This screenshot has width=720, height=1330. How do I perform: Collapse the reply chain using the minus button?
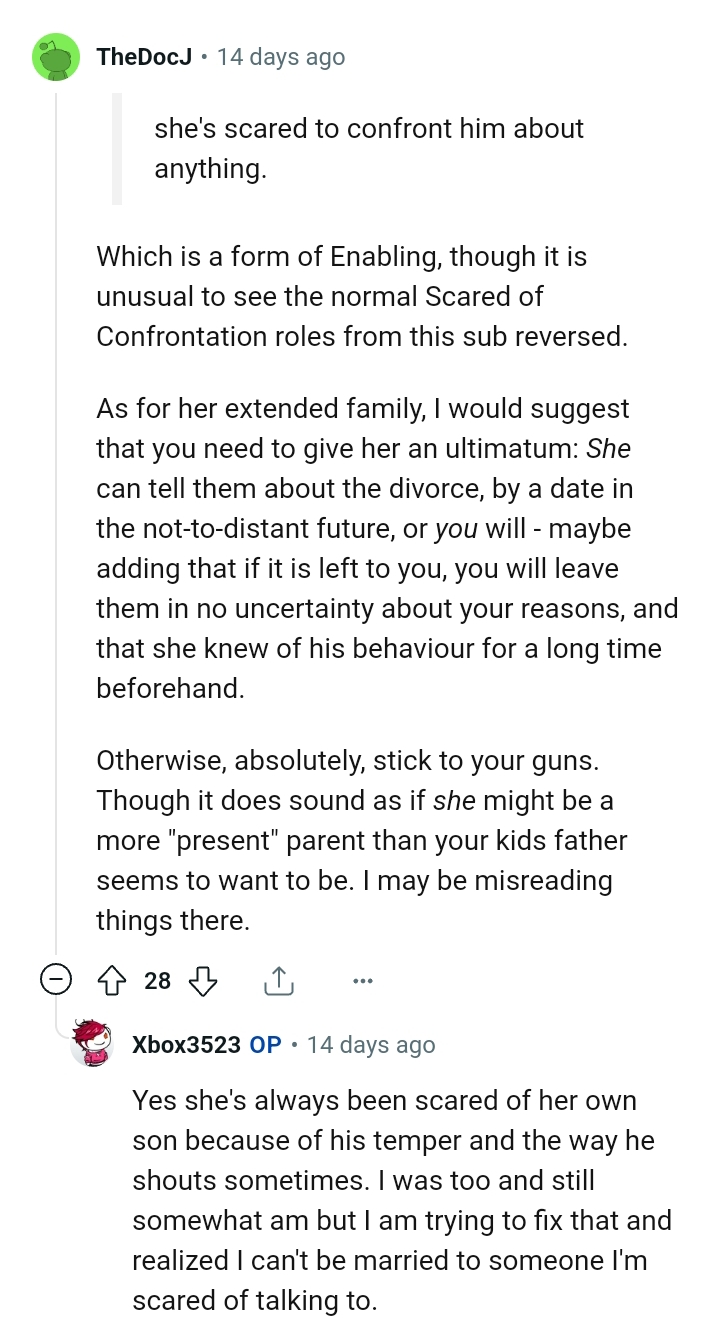pyautogui.click(x=55, y=981)
